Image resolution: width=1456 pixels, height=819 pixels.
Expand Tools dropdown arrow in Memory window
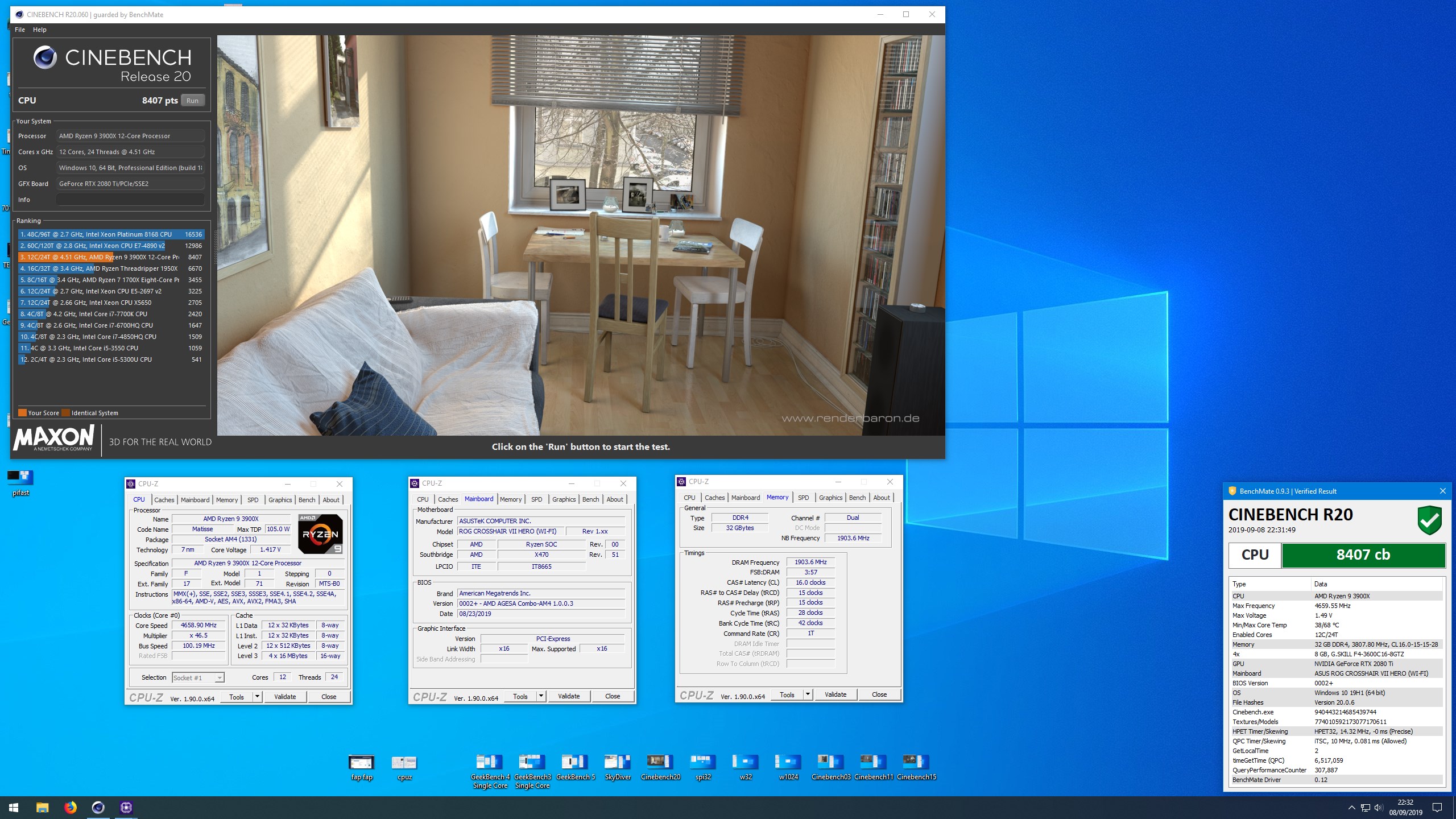pos(807,694)
